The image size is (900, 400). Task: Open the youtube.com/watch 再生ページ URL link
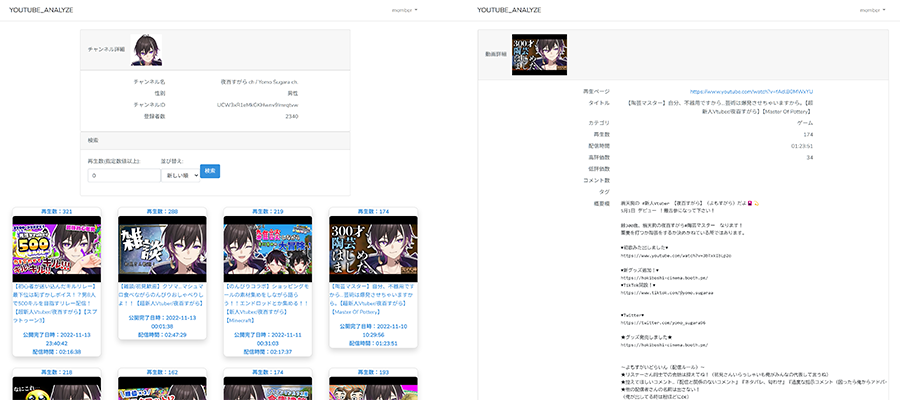click(x=751, y=91)
